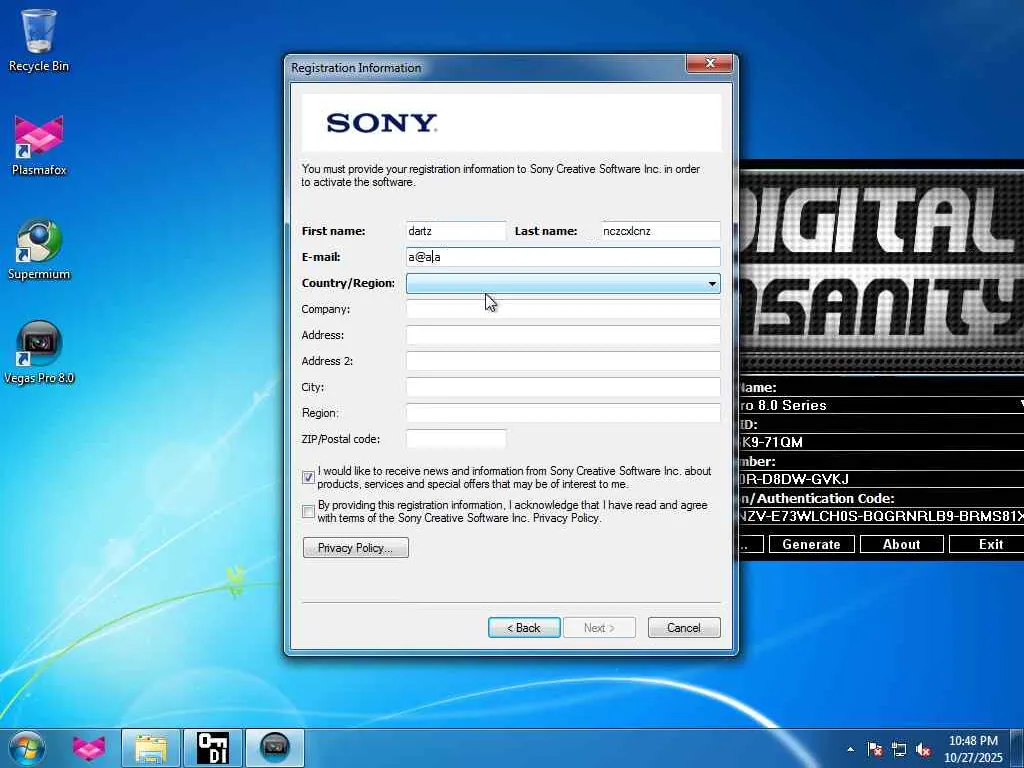The height and width of the screenshot is (768, 1024).
Task: Switch to the Vegas Pro taskbar icon
Action: (275, 748)
